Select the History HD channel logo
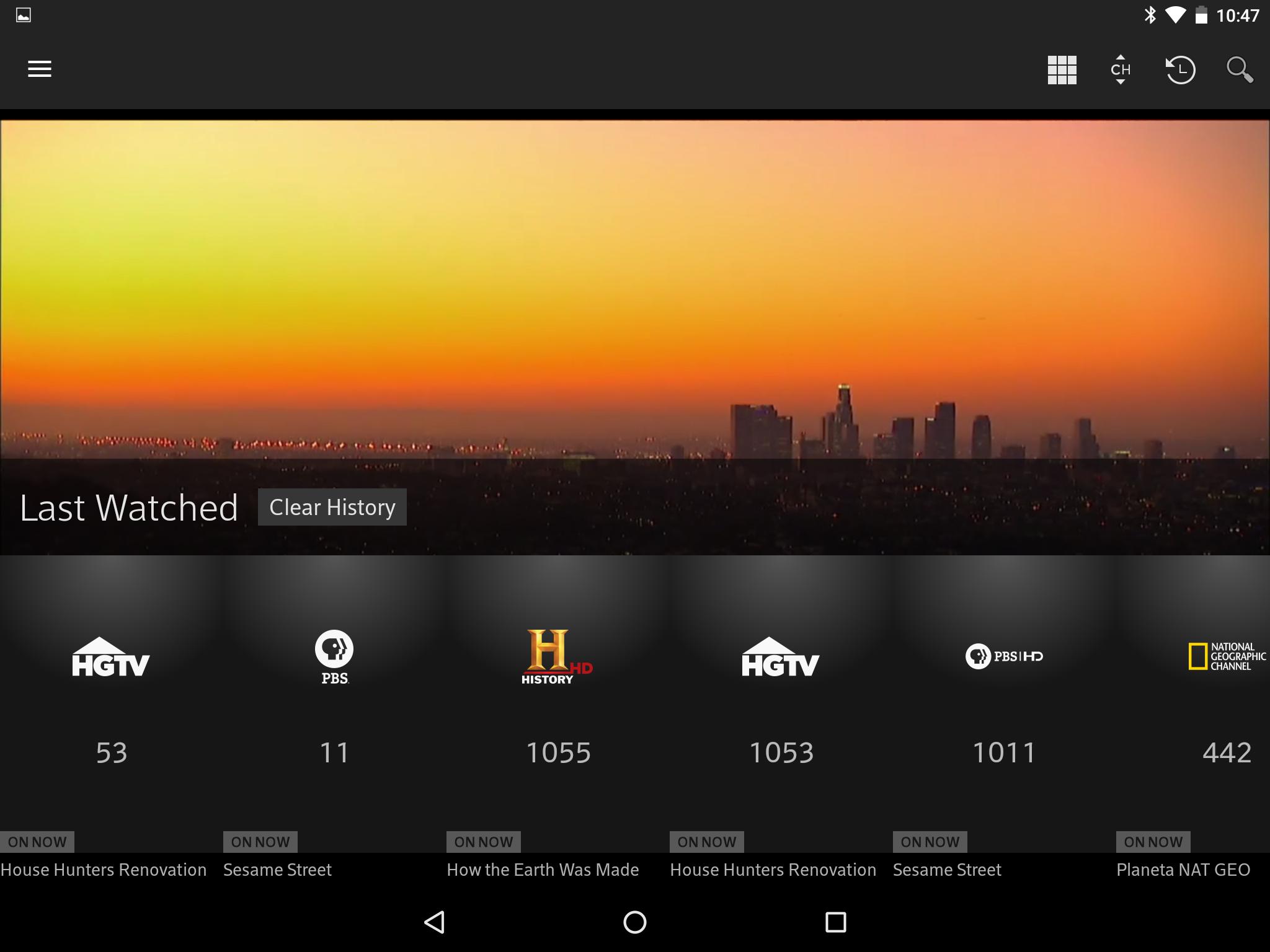 557,657
